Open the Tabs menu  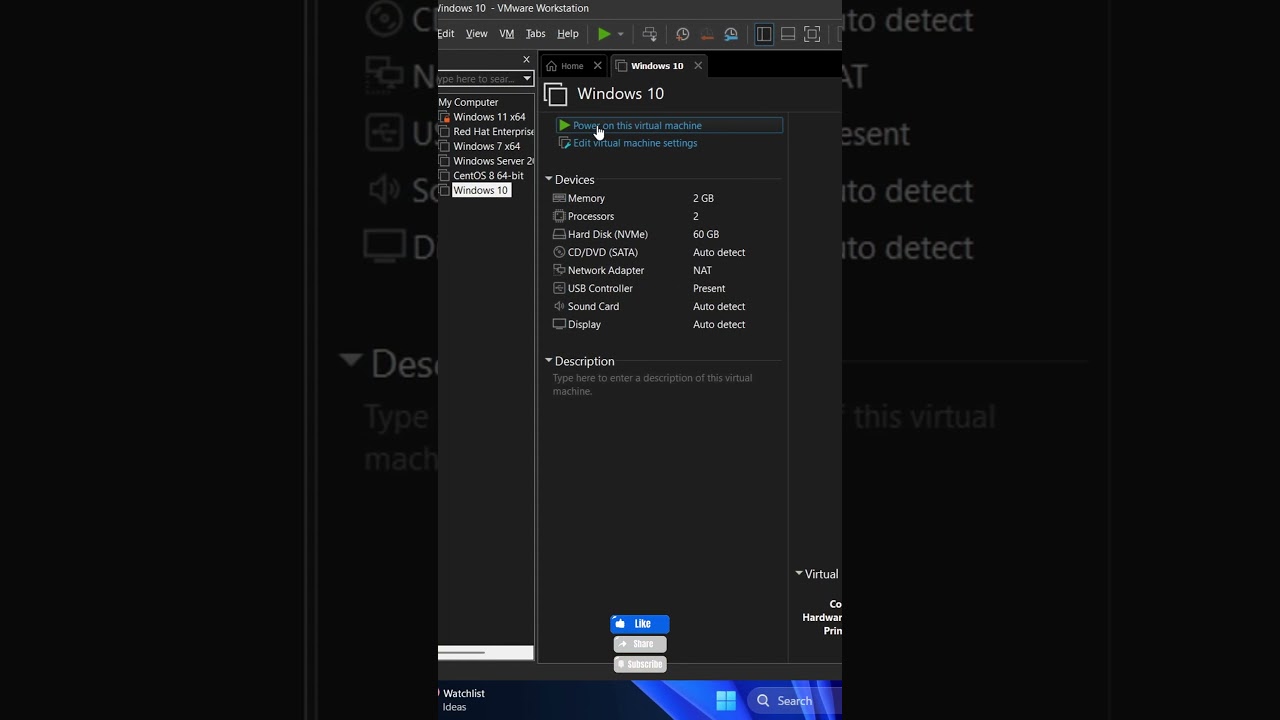click(x=536, y=34)
